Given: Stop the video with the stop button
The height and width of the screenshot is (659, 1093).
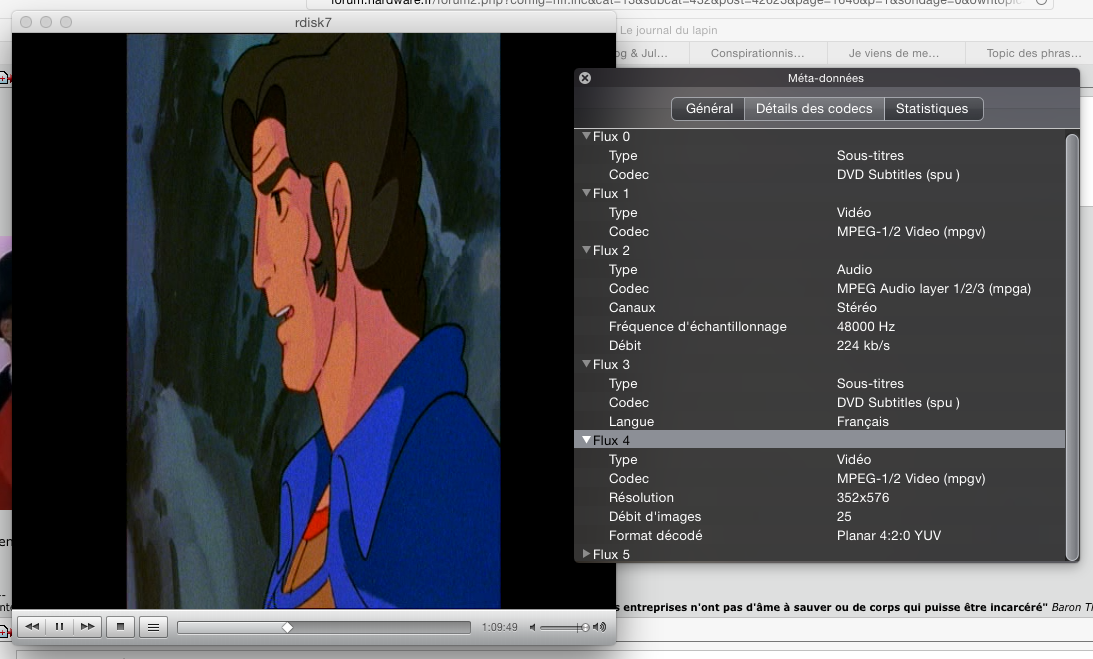Looking at the screenshot, I should pyautogui.click(x=120, y=627).
